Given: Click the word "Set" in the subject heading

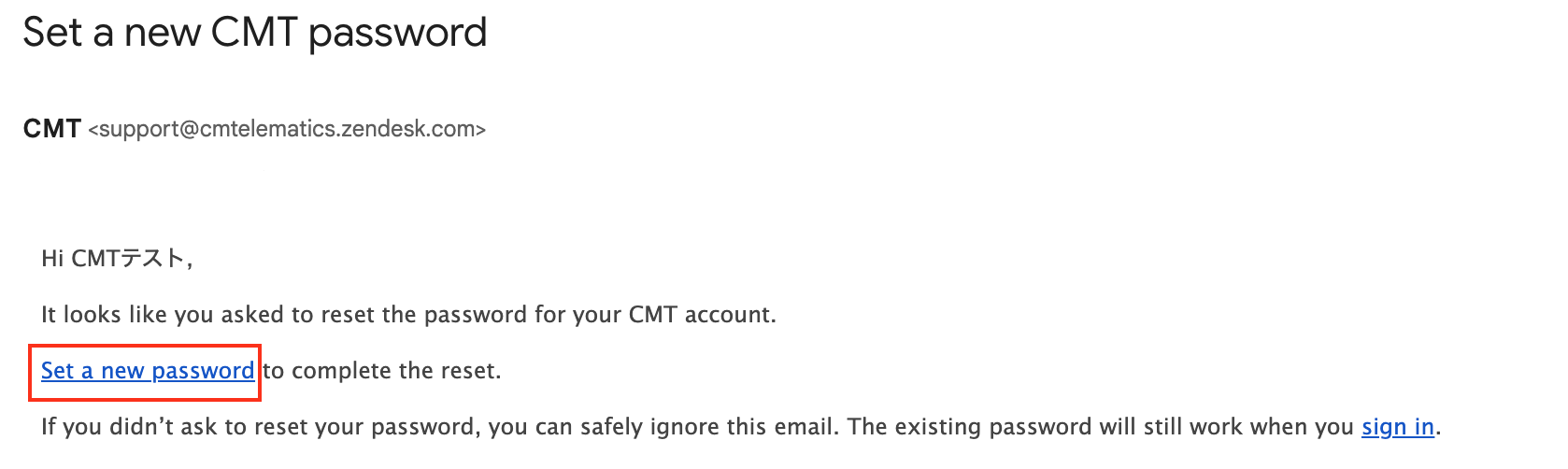Looking at the screenshot, I should (x=52, y=33).
